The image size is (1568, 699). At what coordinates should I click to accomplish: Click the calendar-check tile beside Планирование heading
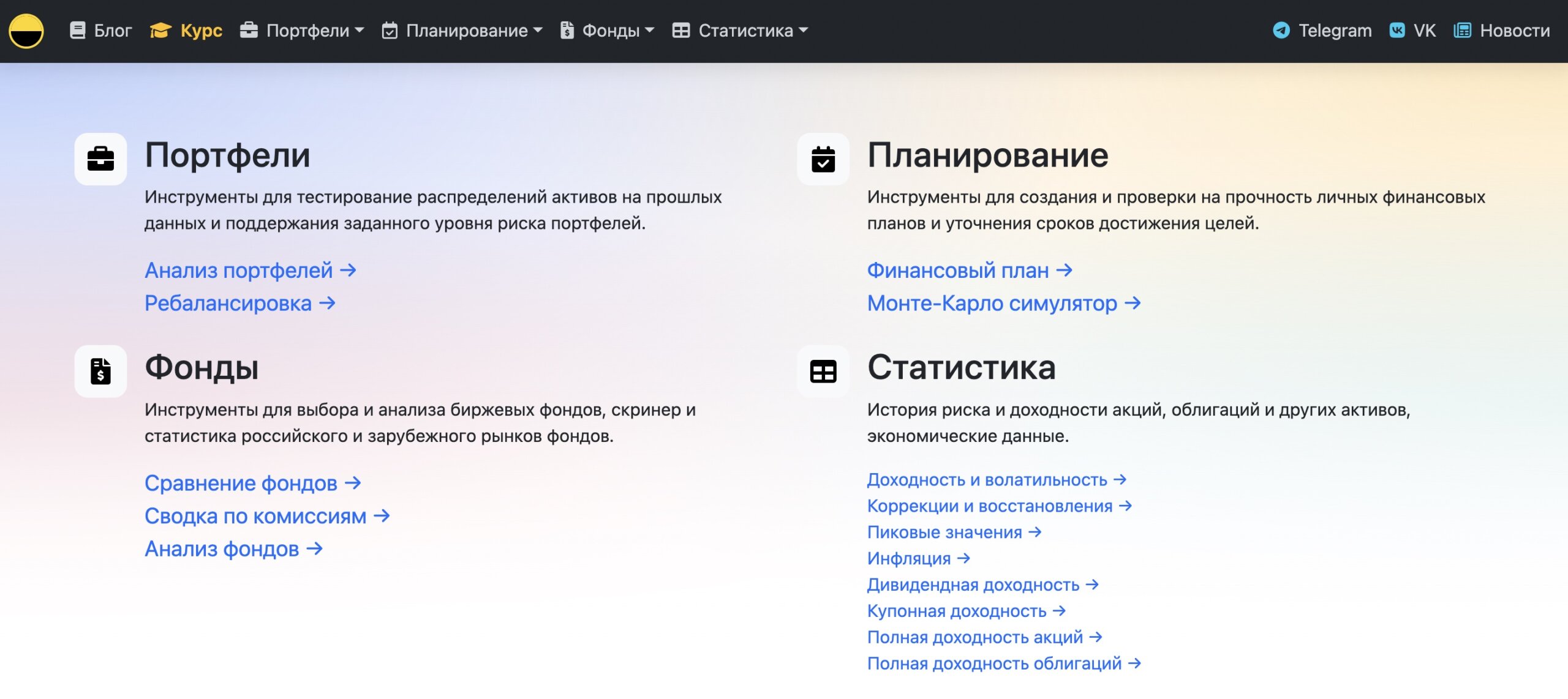pyautogui.click(x=823, y=159)
